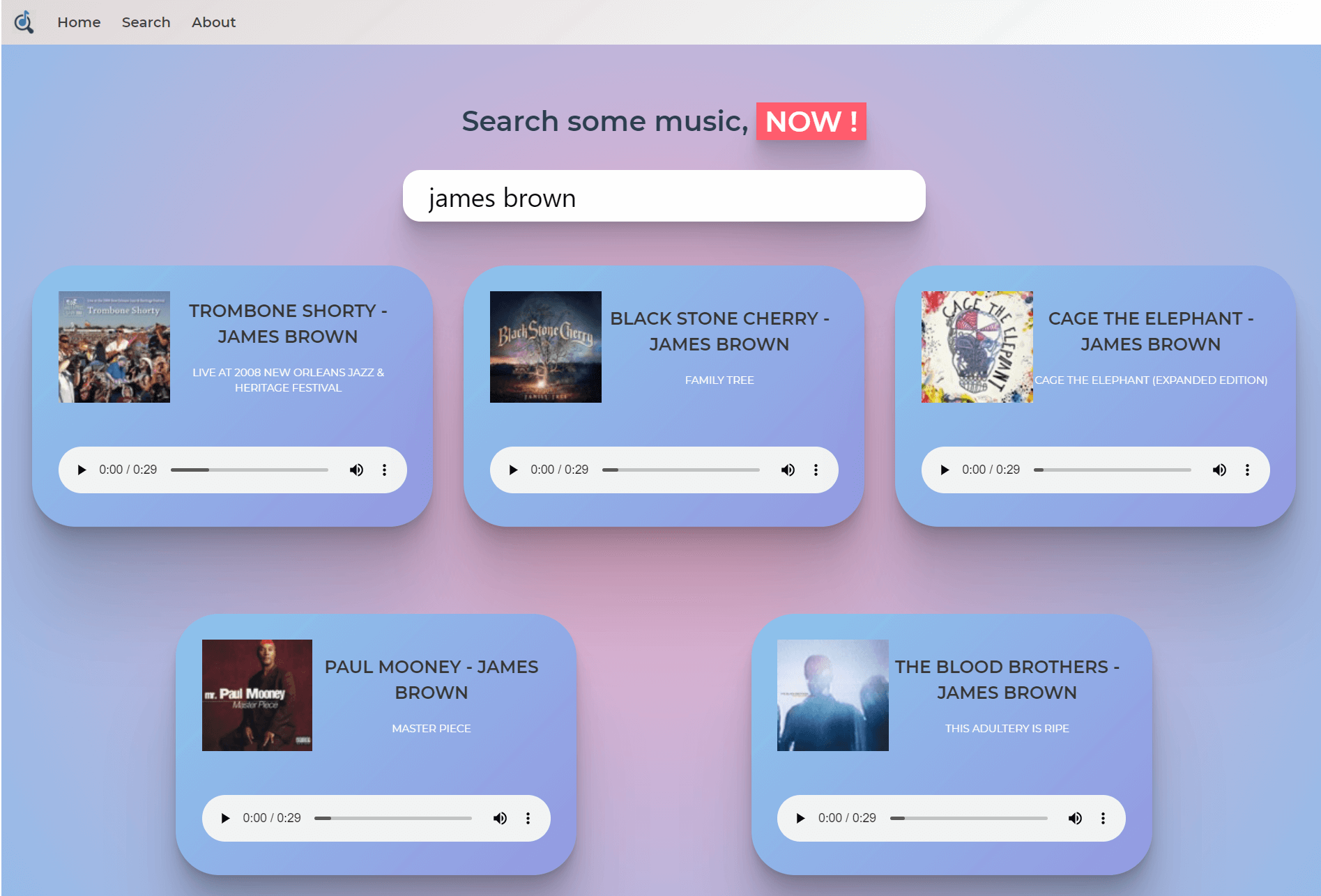Select the title CAGE THE ELEPHANT - JAMES BROWN

click(1151, 332)
